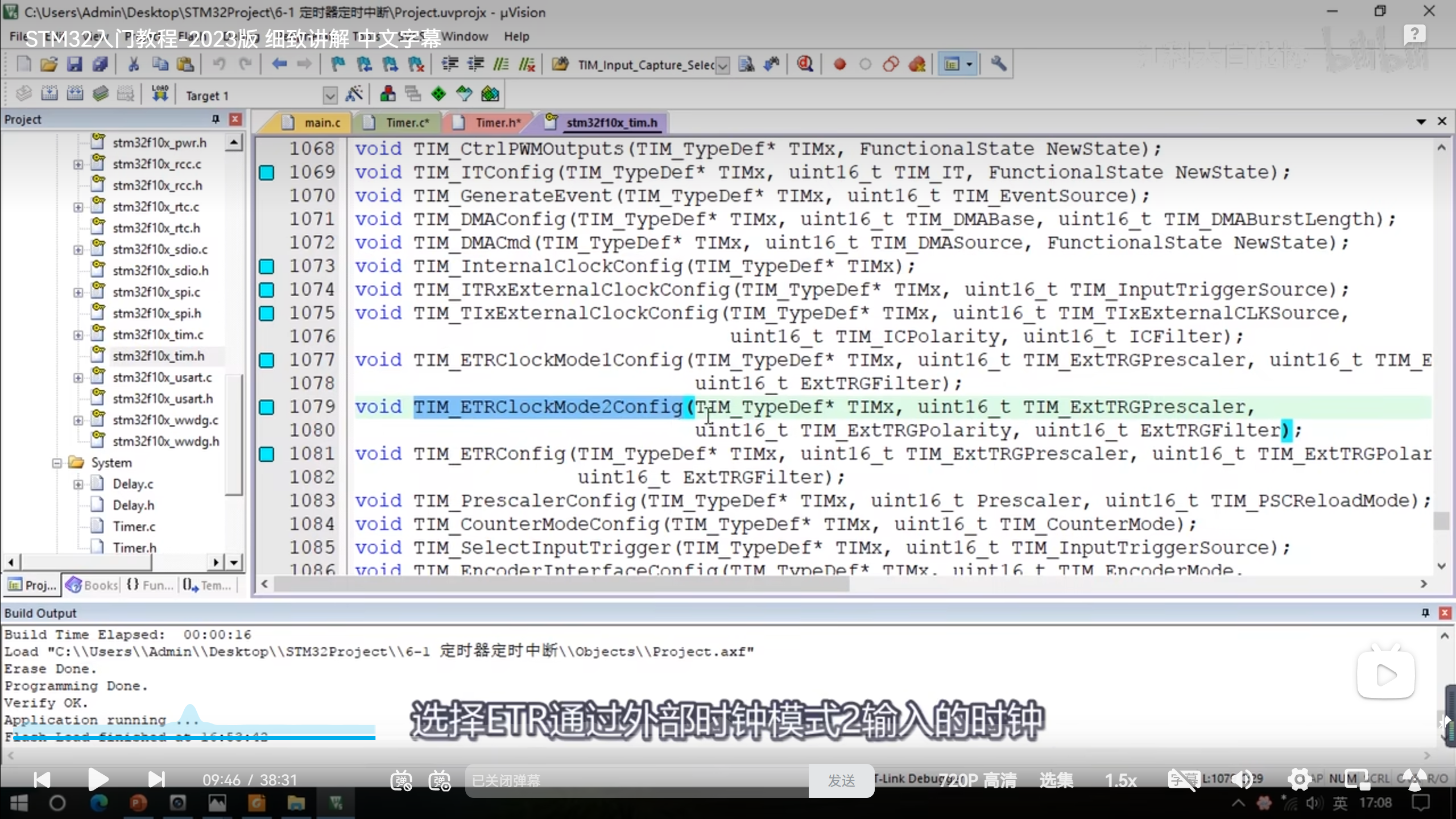Toggle breakpoint with red dot icon

coord(839,64)
